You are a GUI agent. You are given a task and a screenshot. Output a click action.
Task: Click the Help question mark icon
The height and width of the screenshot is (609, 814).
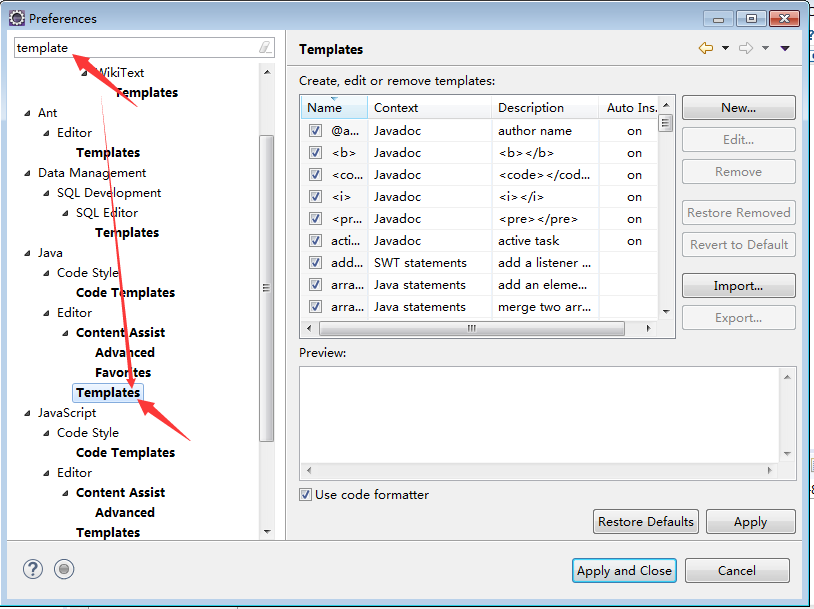33,569
